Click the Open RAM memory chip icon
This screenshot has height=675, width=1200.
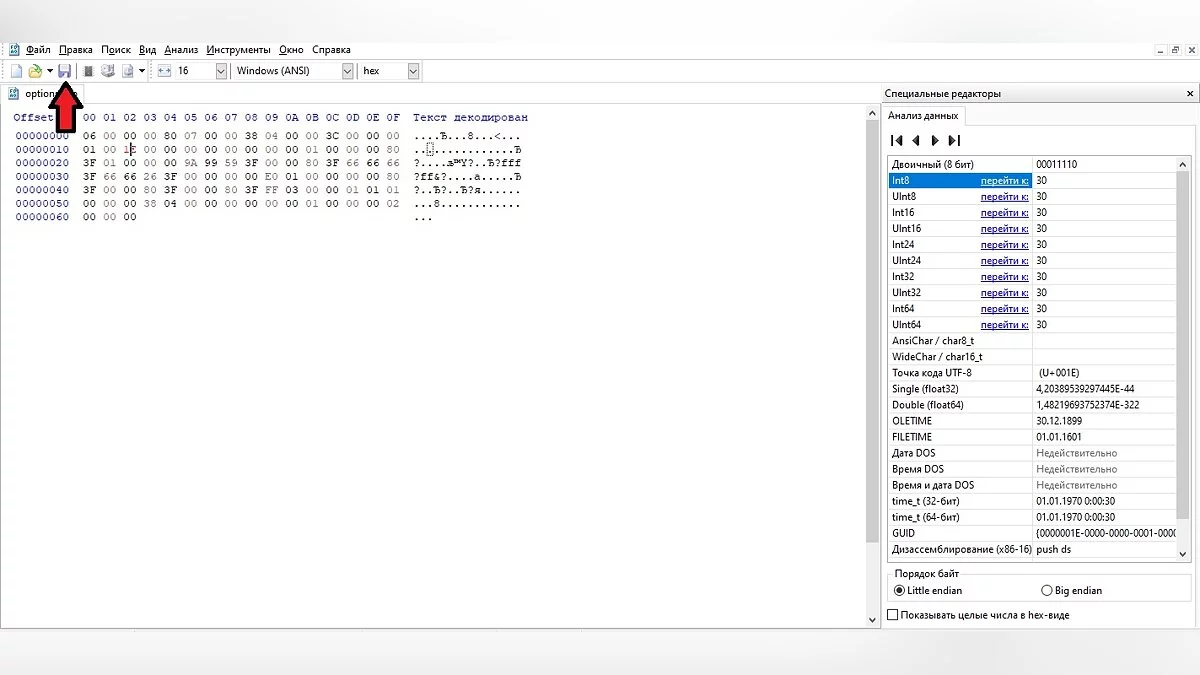88,71
